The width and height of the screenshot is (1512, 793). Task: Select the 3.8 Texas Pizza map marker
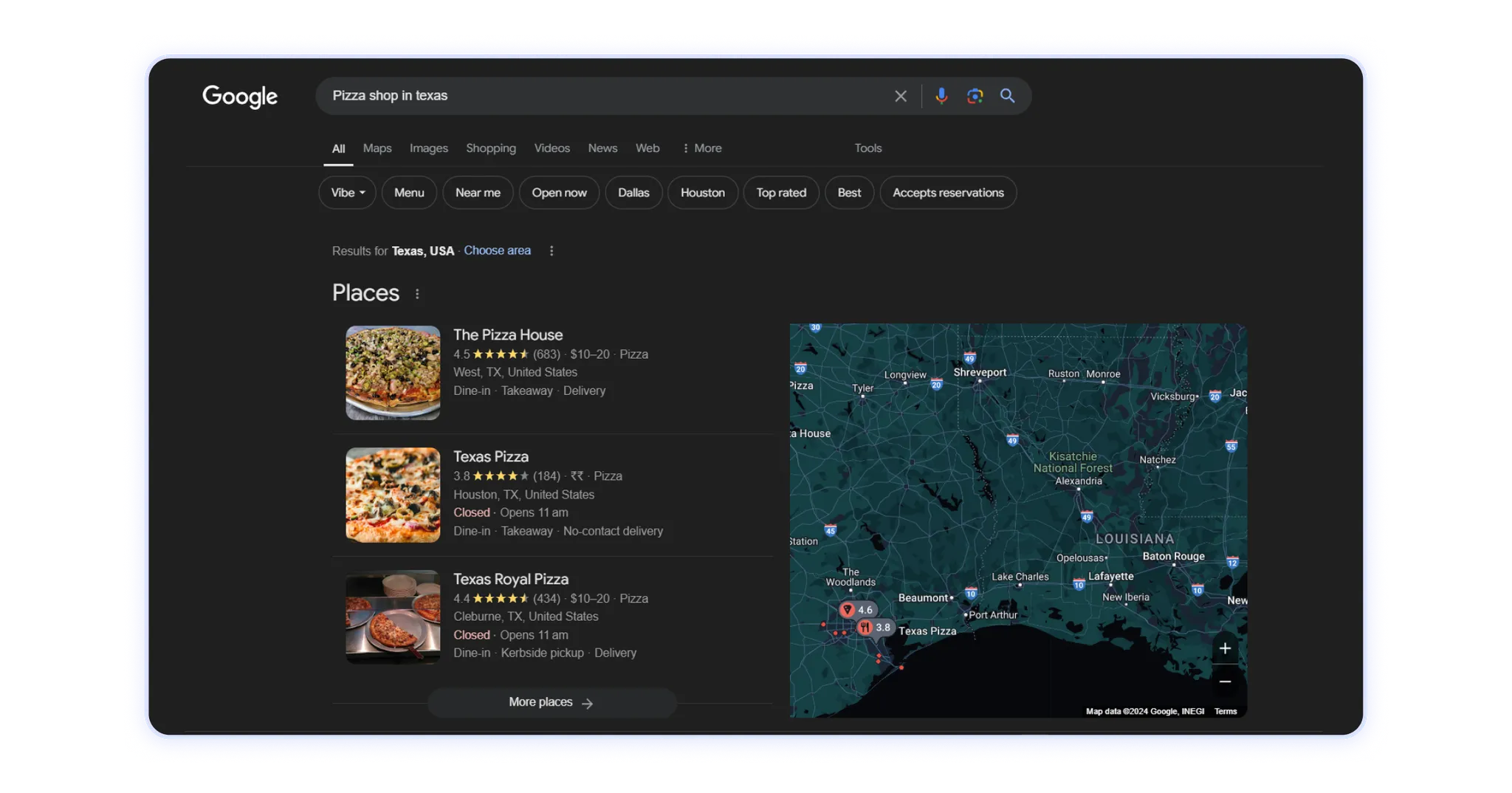click(865, 628)
